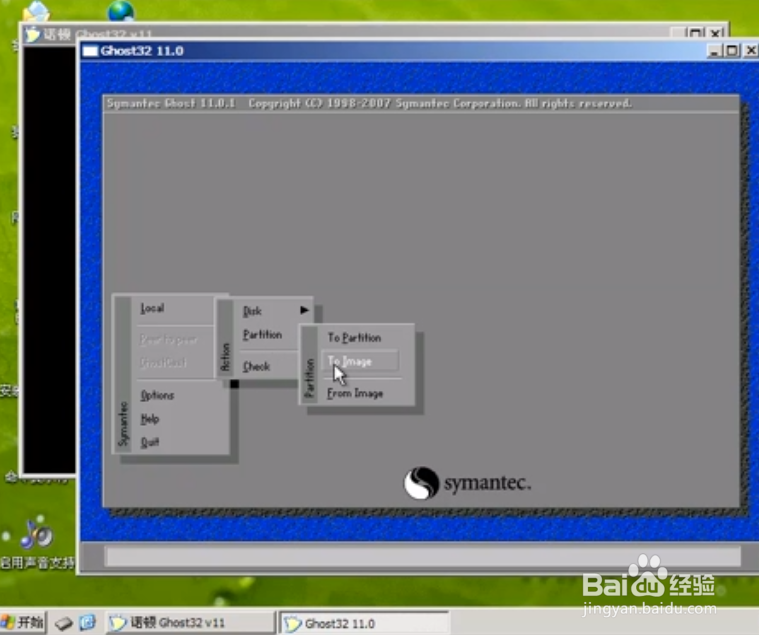Minimize the Ghost32 11.0 window
Image resolution: width=759 pixels, height=635 pixels.
(x=713, y=51)
